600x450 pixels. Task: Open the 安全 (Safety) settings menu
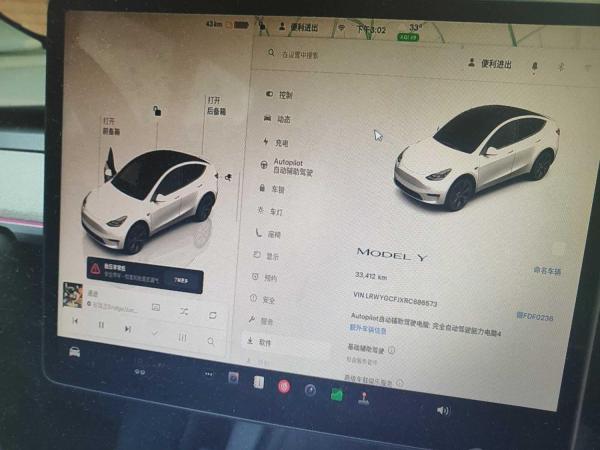pos(262,299)
